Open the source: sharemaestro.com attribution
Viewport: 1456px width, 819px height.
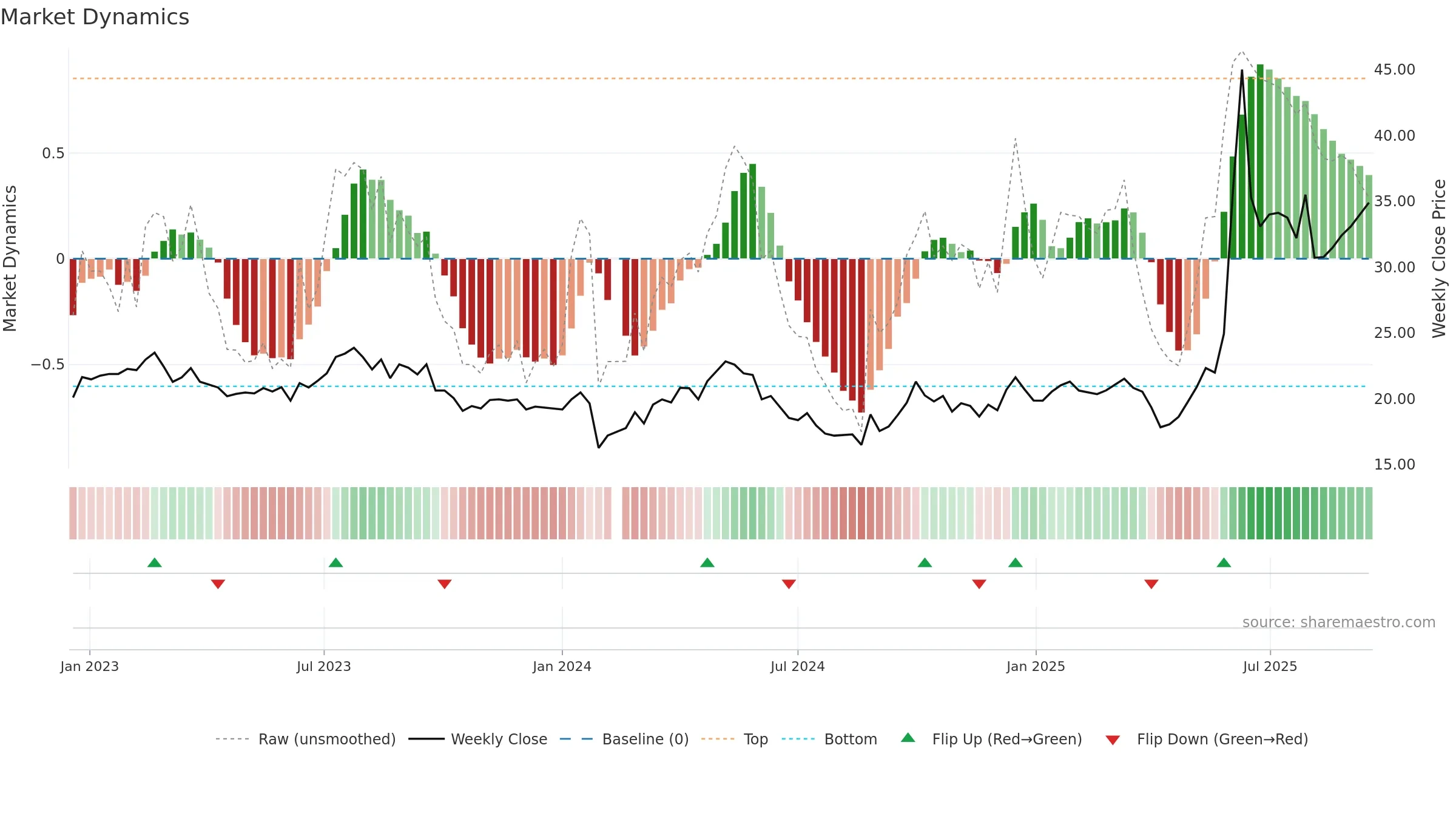tap(1339, 622)
